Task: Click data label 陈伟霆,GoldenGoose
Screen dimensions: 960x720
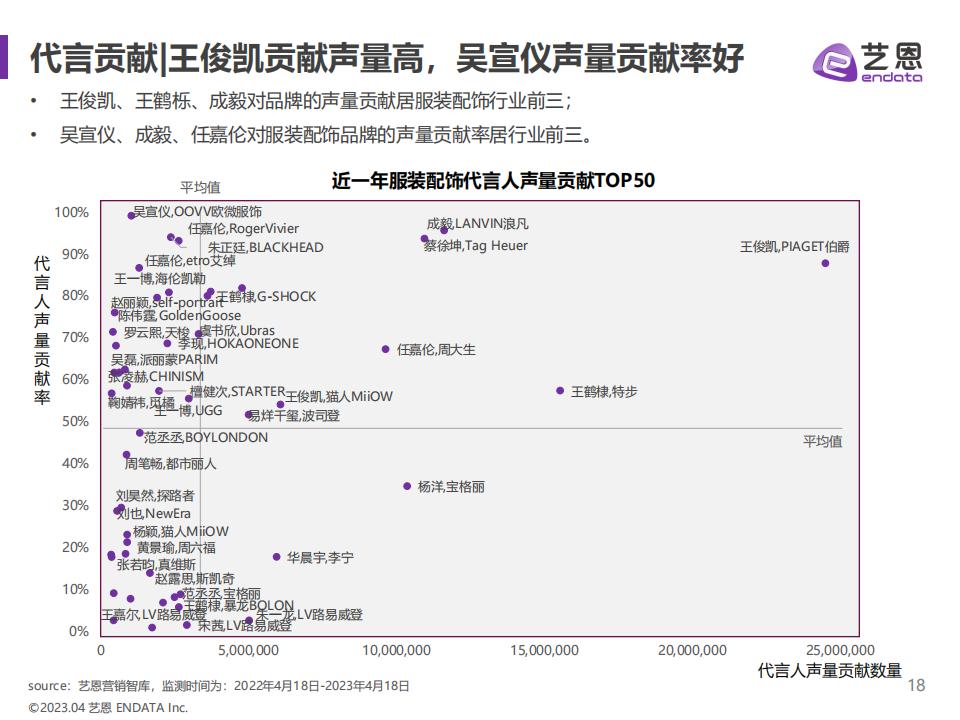Action: pos(179,316)
